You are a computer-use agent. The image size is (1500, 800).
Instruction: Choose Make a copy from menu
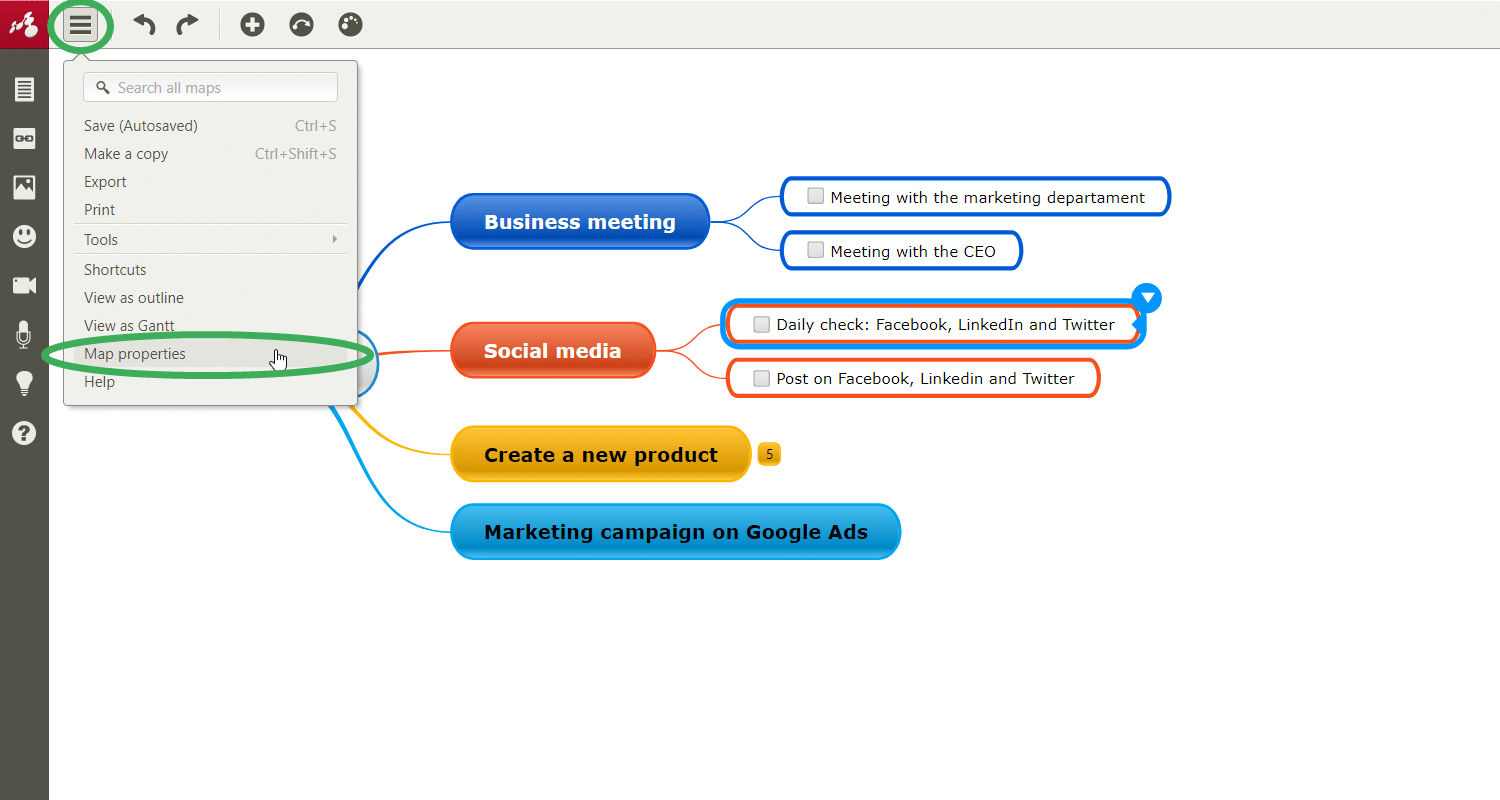pos(210,154)
